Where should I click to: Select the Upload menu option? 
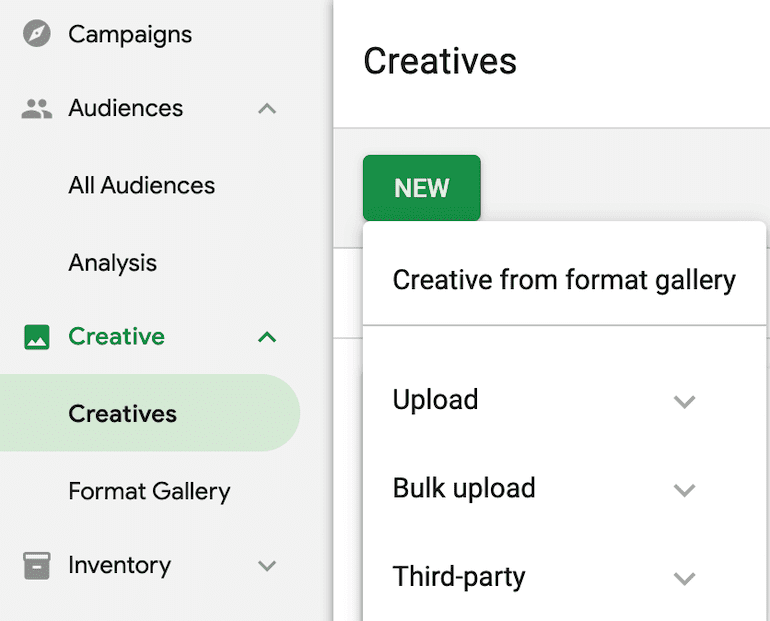point(564,400)
